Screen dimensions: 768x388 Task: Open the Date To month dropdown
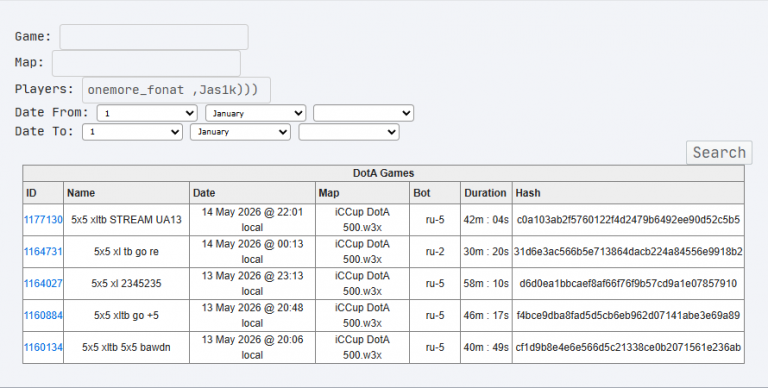(240, 132)
